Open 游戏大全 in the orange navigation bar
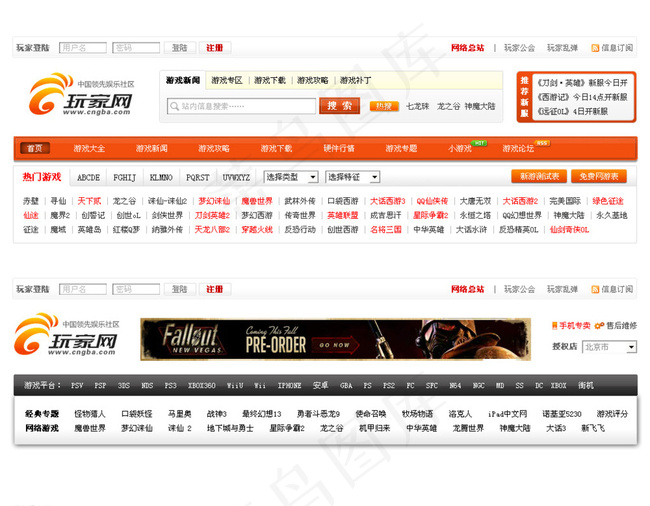 [89, 148]
